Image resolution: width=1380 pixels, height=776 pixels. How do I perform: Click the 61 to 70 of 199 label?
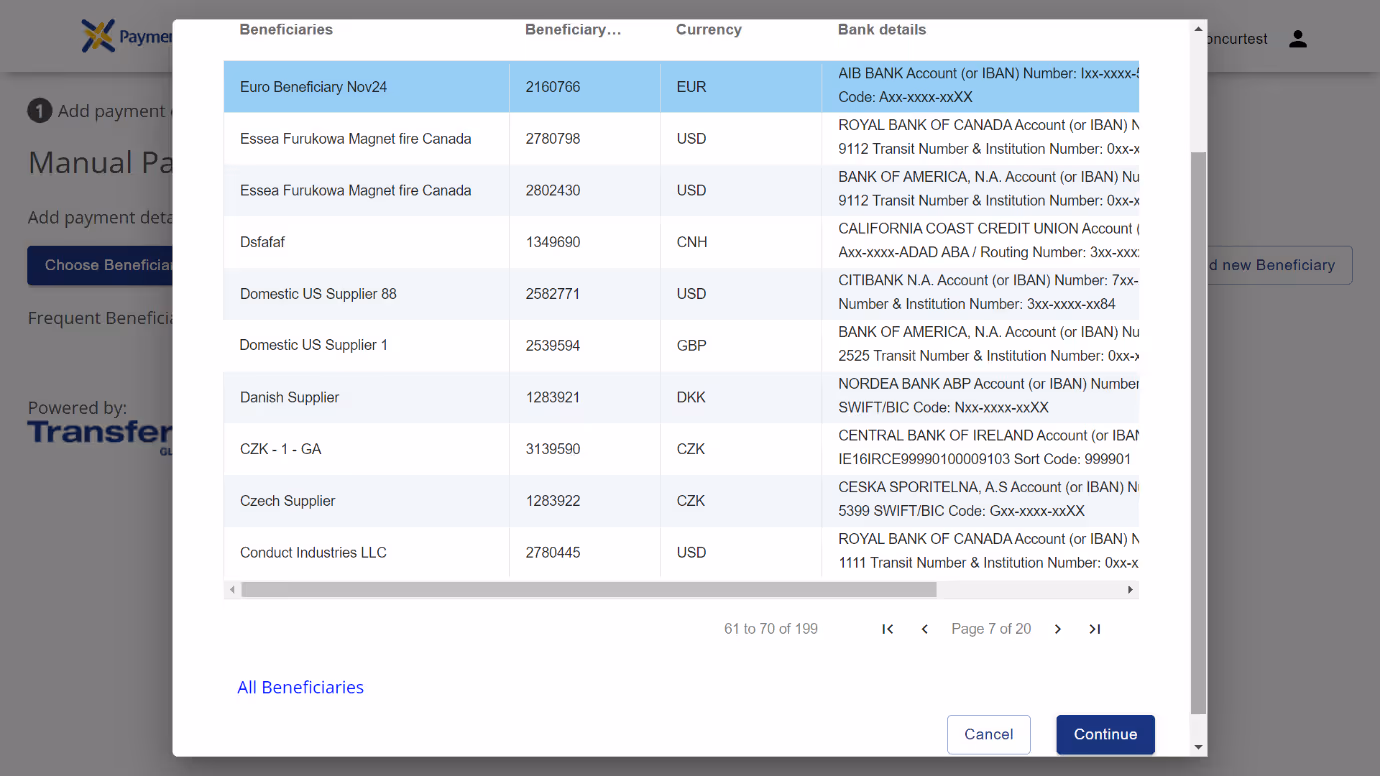click(x=771, y=629)
